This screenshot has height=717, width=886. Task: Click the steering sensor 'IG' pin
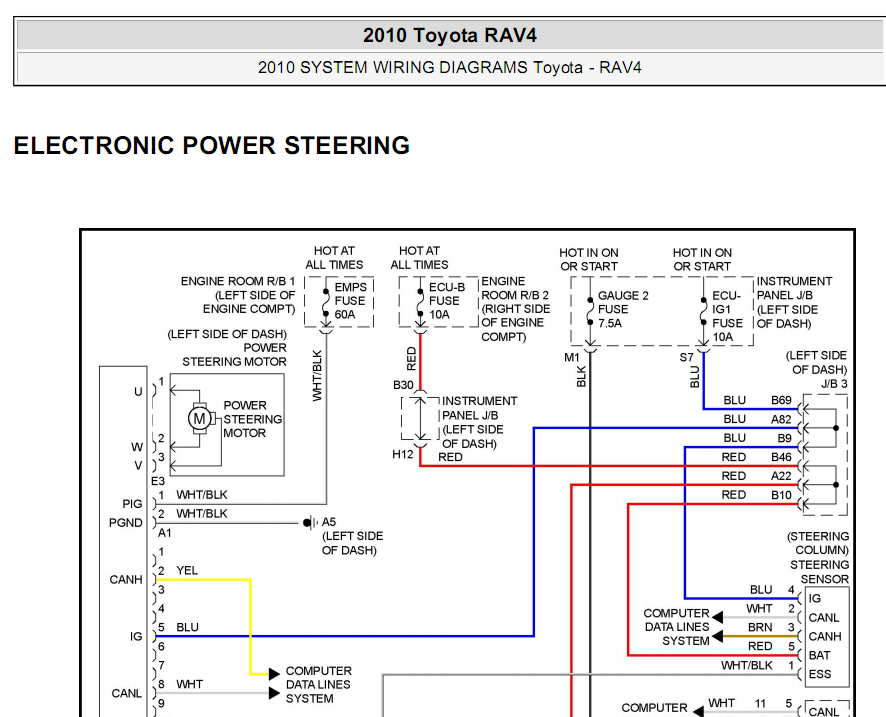(x=815, y=598)
